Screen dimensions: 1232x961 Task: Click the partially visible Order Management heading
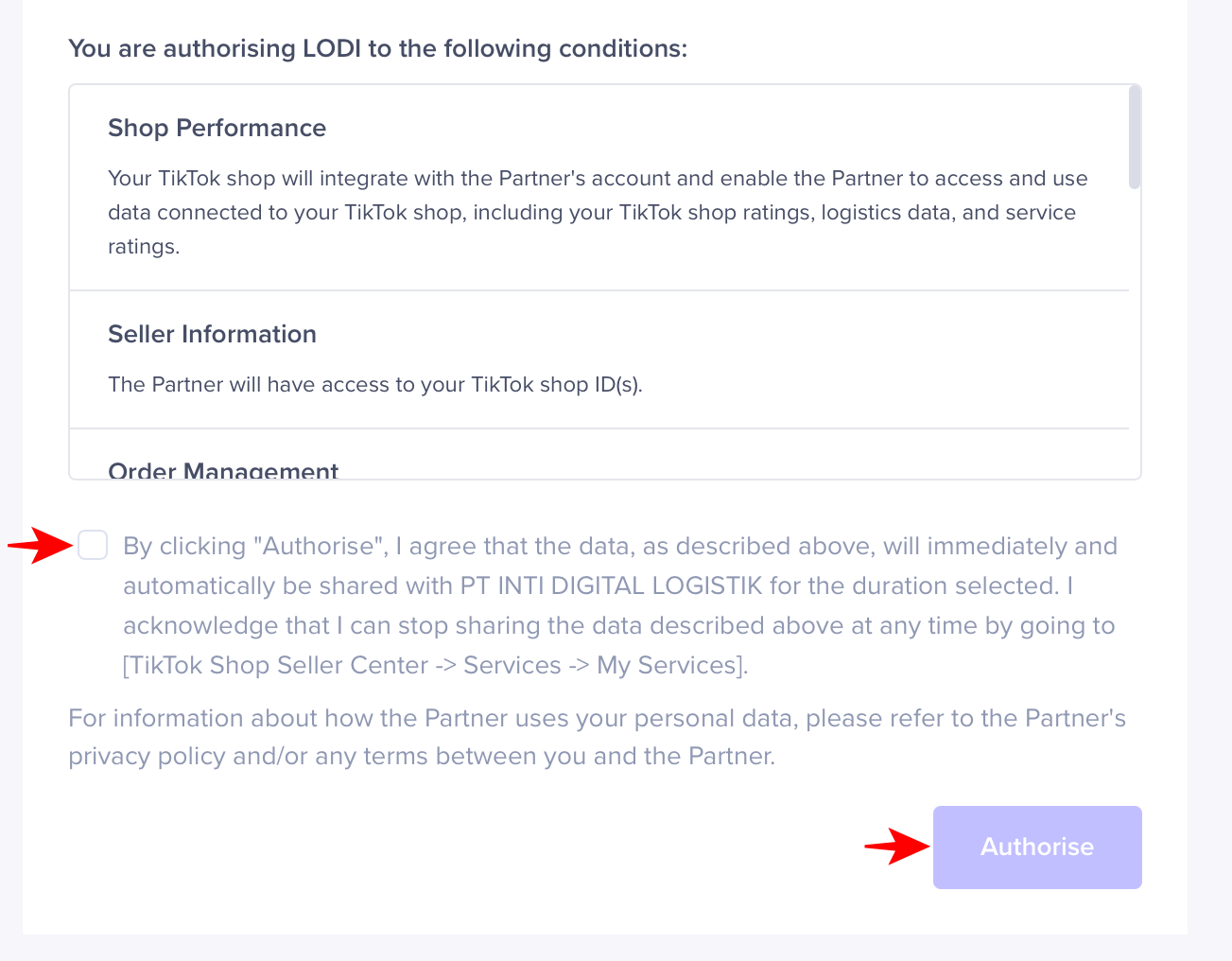[223, 471]
